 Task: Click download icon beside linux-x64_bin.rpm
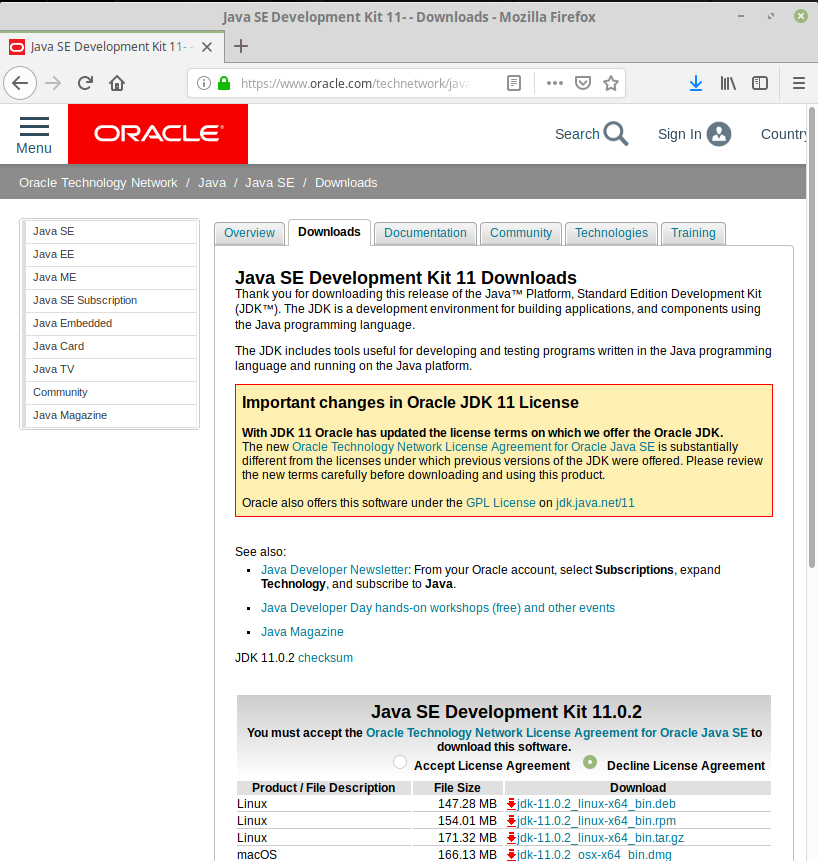[x=511, y=821]
